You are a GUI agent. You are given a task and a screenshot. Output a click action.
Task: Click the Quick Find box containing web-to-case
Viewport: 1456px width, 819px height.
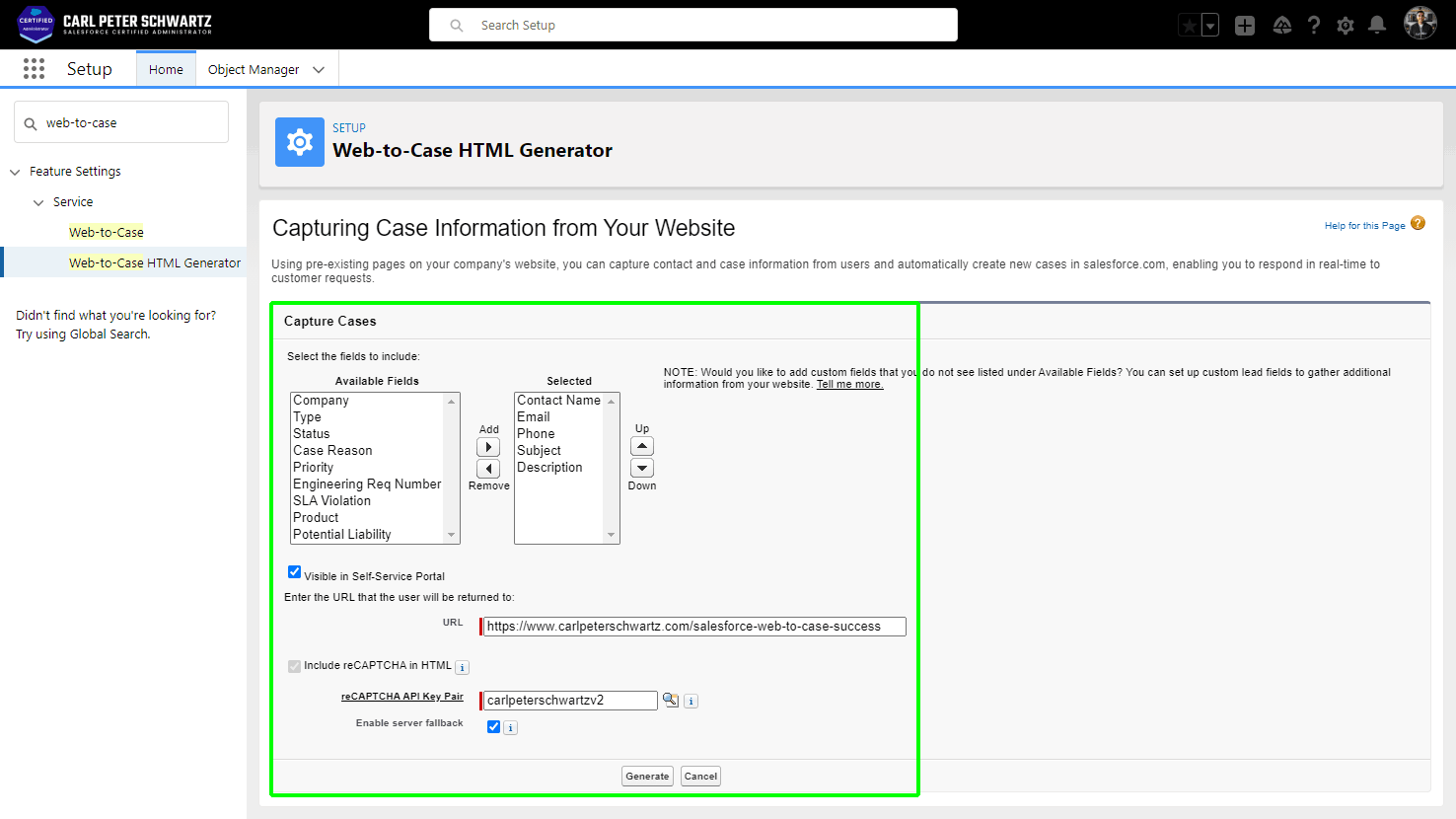pyautogui.click(x=121, y=122)
